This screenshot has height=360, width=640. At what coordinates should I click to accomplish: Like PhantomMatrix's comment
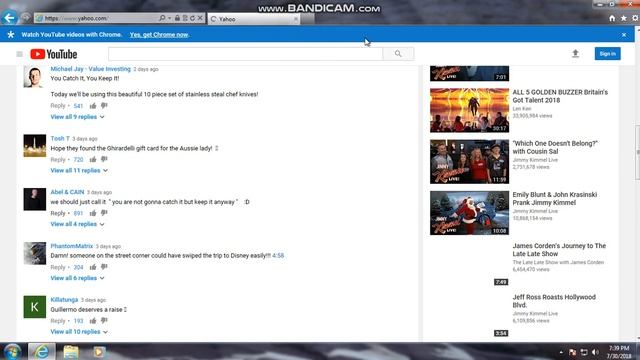pyautogui.click(x=93, y=267)
